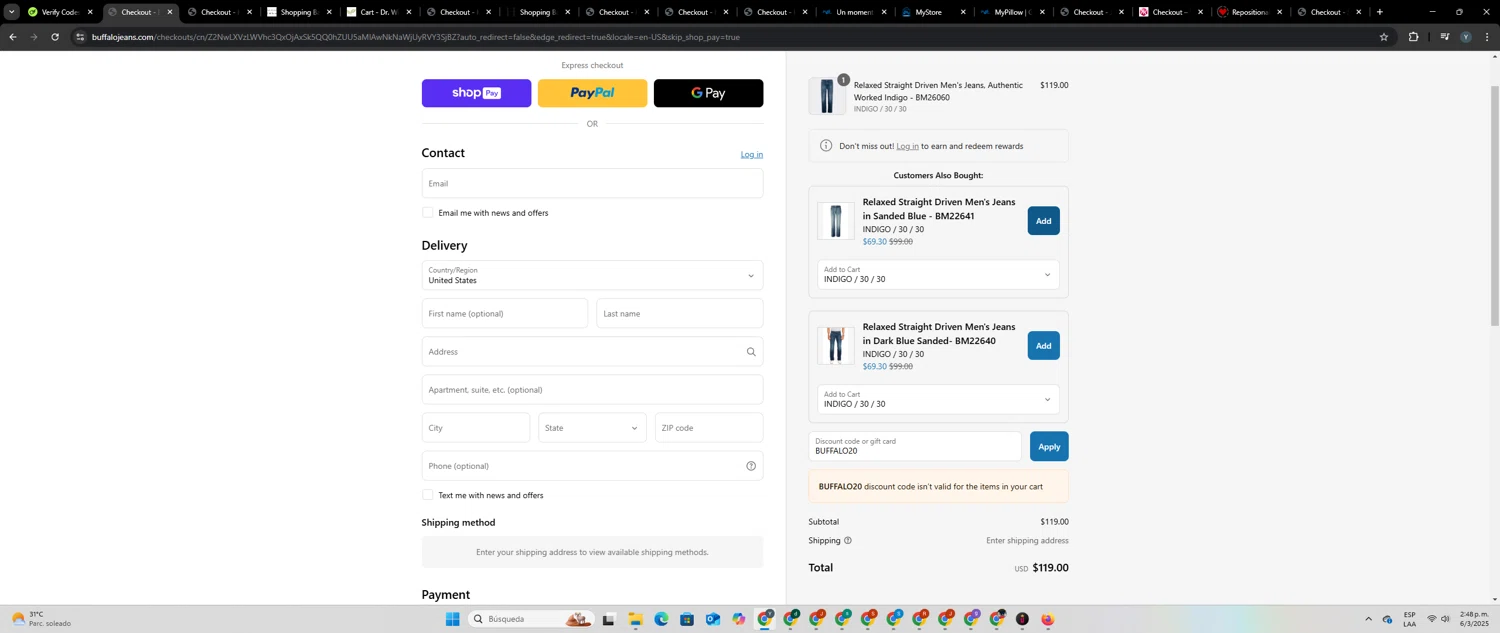Open Microsoft Store from the taskbar
Image resolution: width=1500 pixels, height=633 pixels.
687,620
